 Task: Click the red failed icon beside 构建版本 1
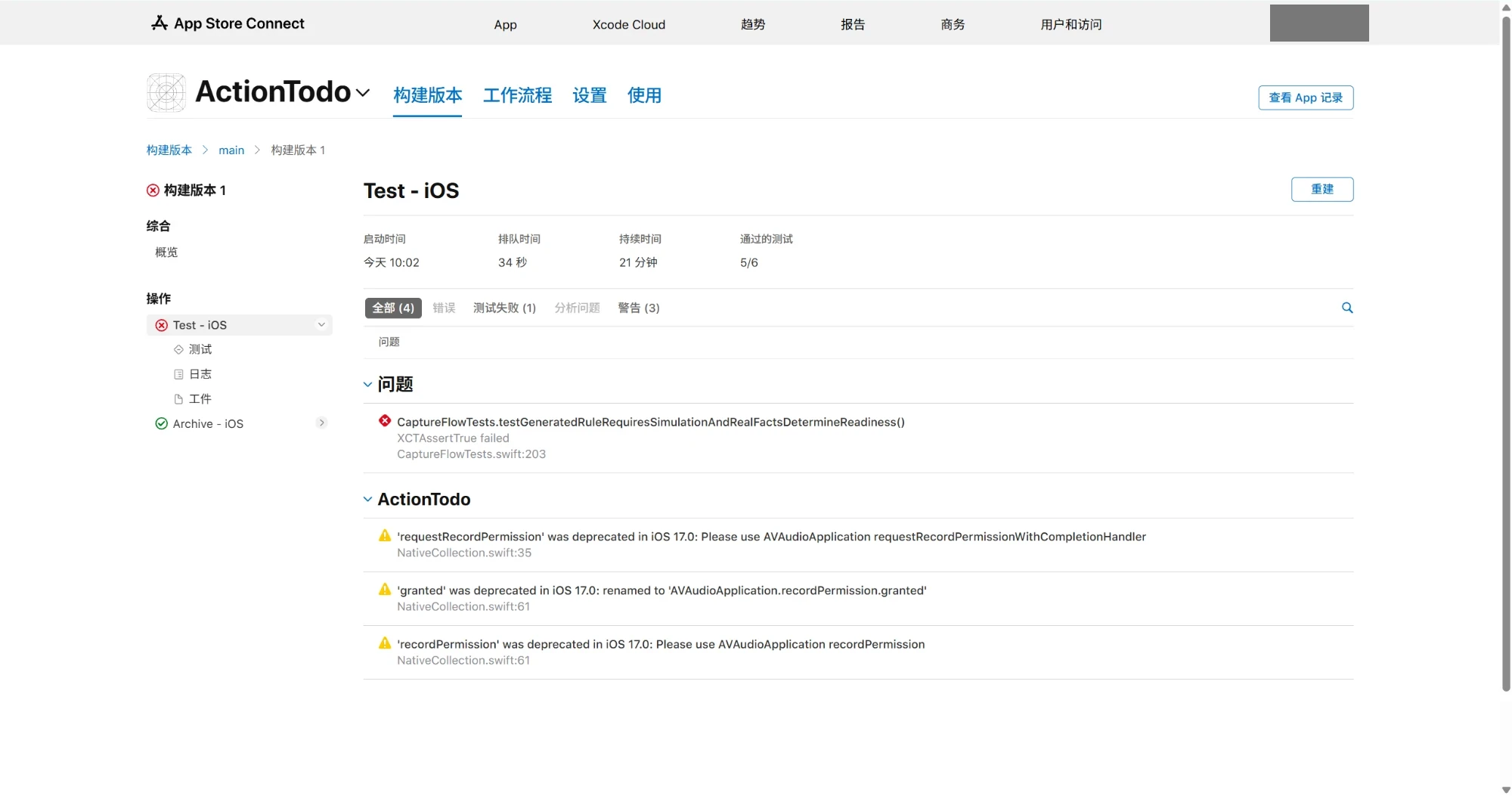click(153, 190)
